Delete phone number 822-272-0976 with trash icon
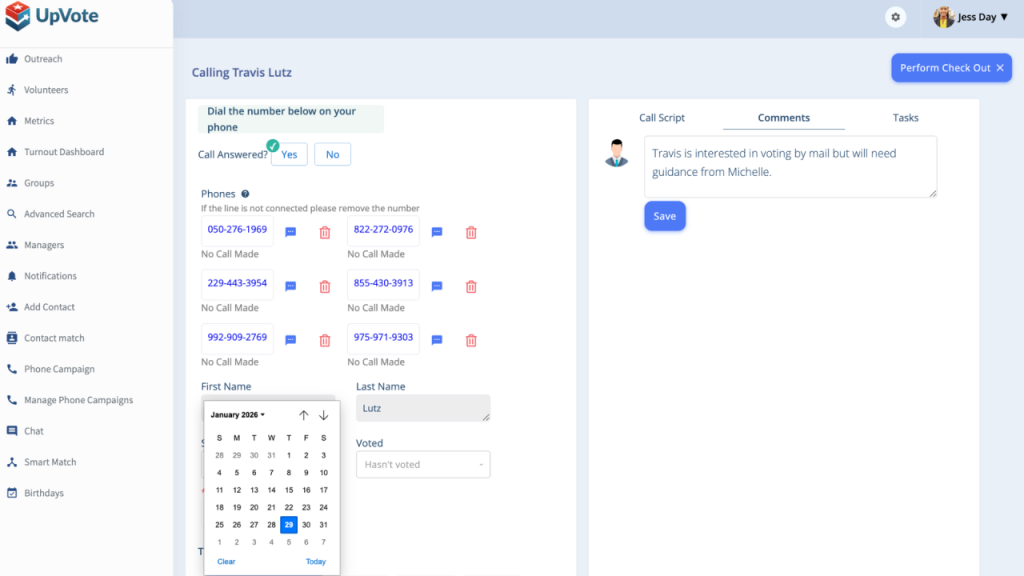Screen dimensions: 1024x576 tap(471, 232)
